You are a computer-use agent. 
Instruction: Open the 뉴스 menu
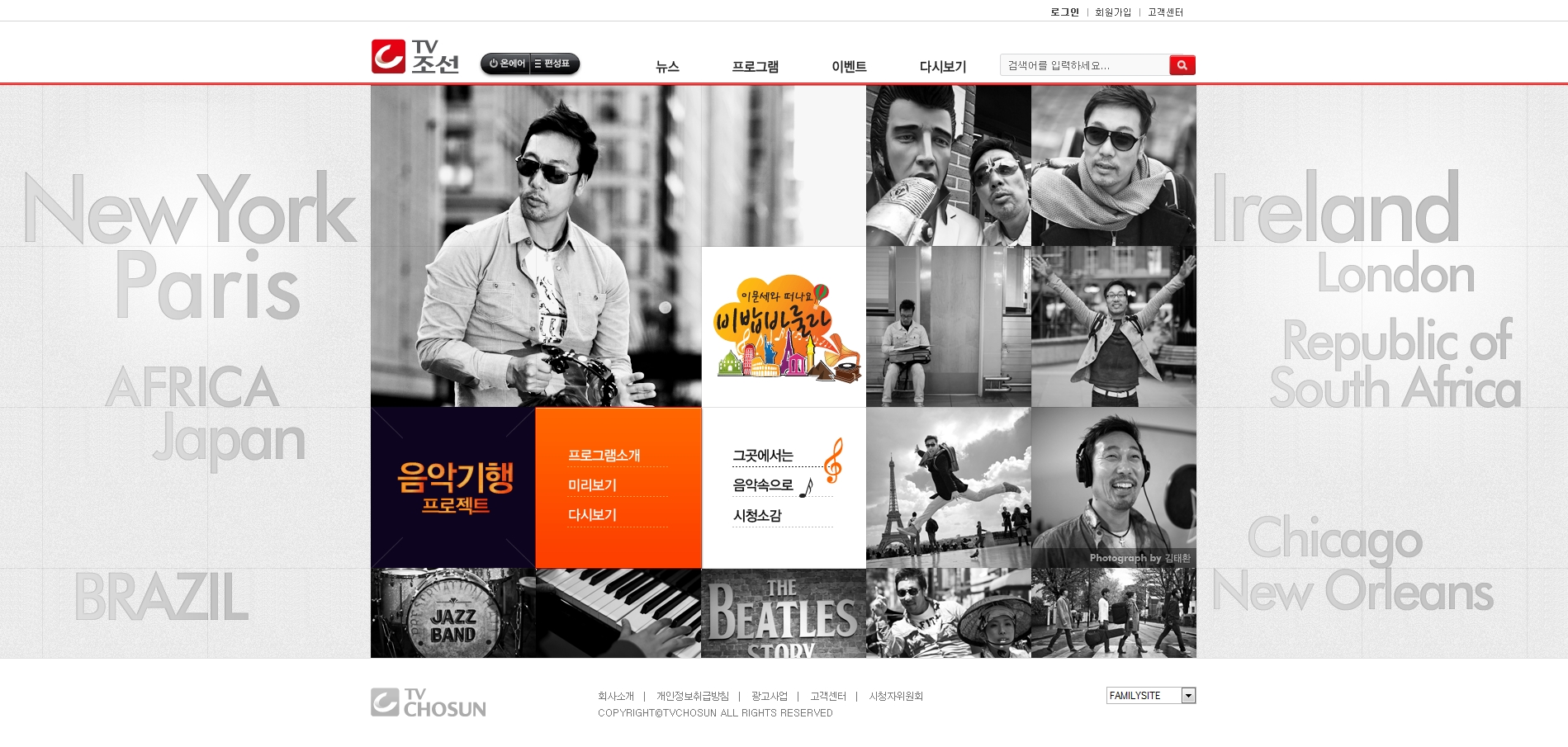666,67
